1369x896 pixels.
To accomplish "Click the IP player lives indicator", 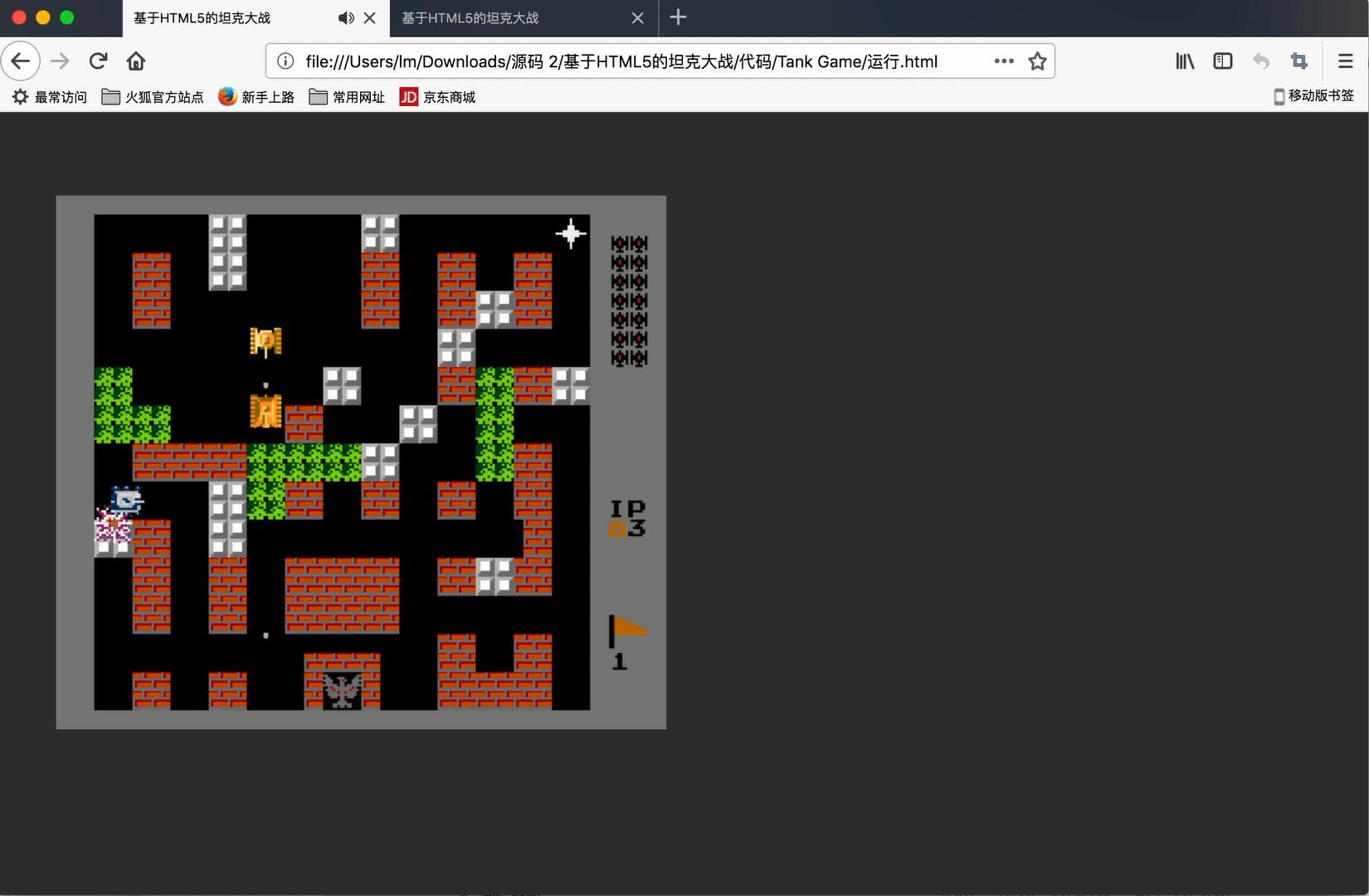I will click(627, 519).
